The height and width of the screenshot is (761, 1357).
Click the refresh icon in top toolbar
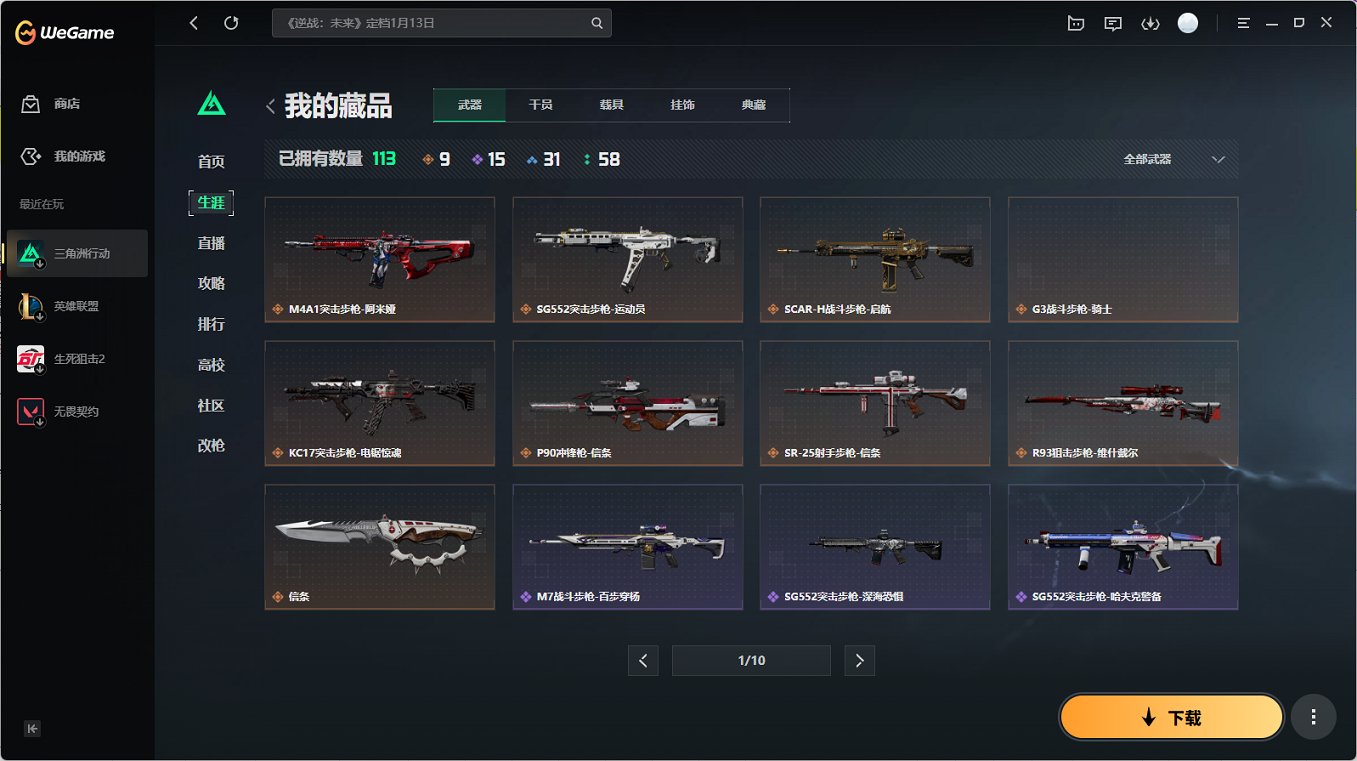[231, 23]
